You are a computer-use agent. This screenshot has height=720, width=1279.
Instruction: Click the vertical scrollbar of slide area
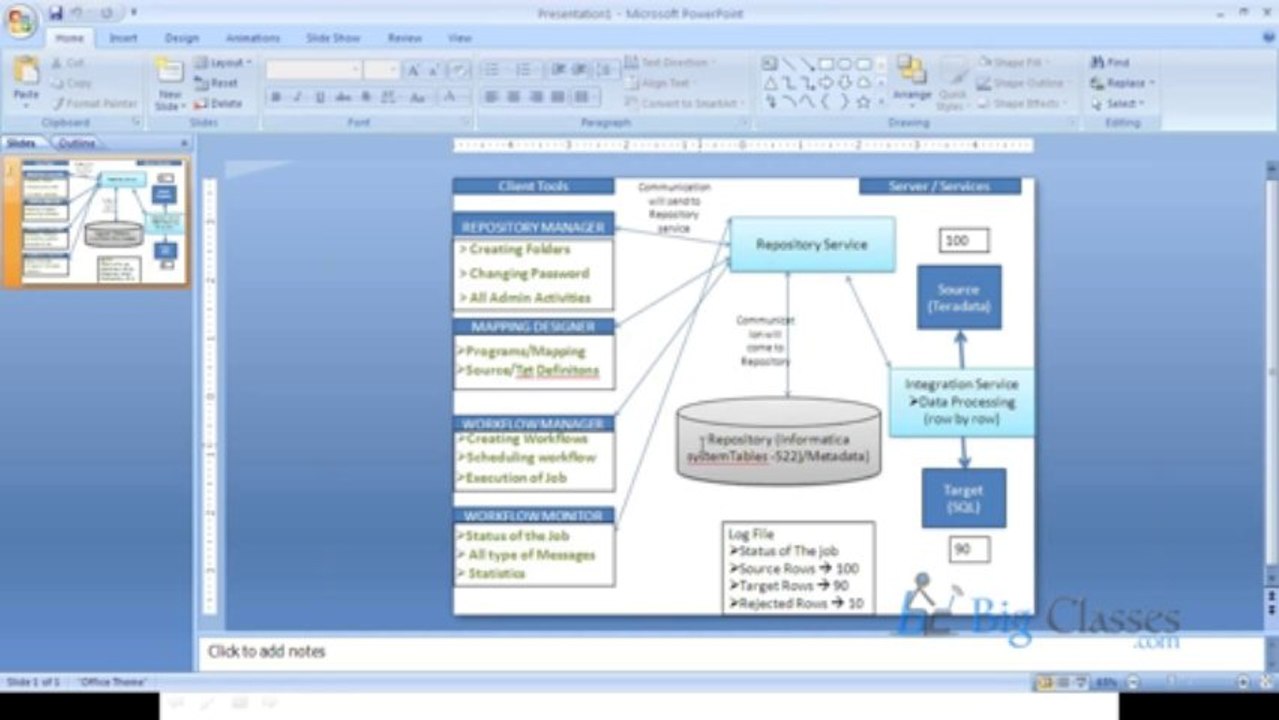pyautogui.click(x=1271, y=370)
